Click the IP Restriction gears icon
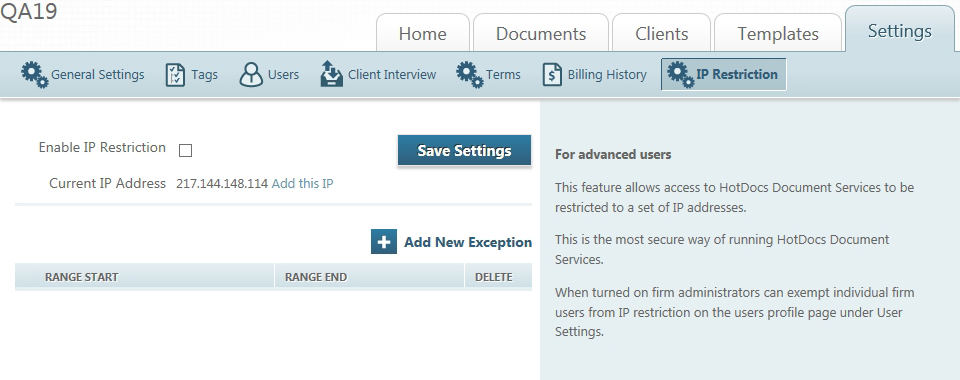 pos(680,75)
